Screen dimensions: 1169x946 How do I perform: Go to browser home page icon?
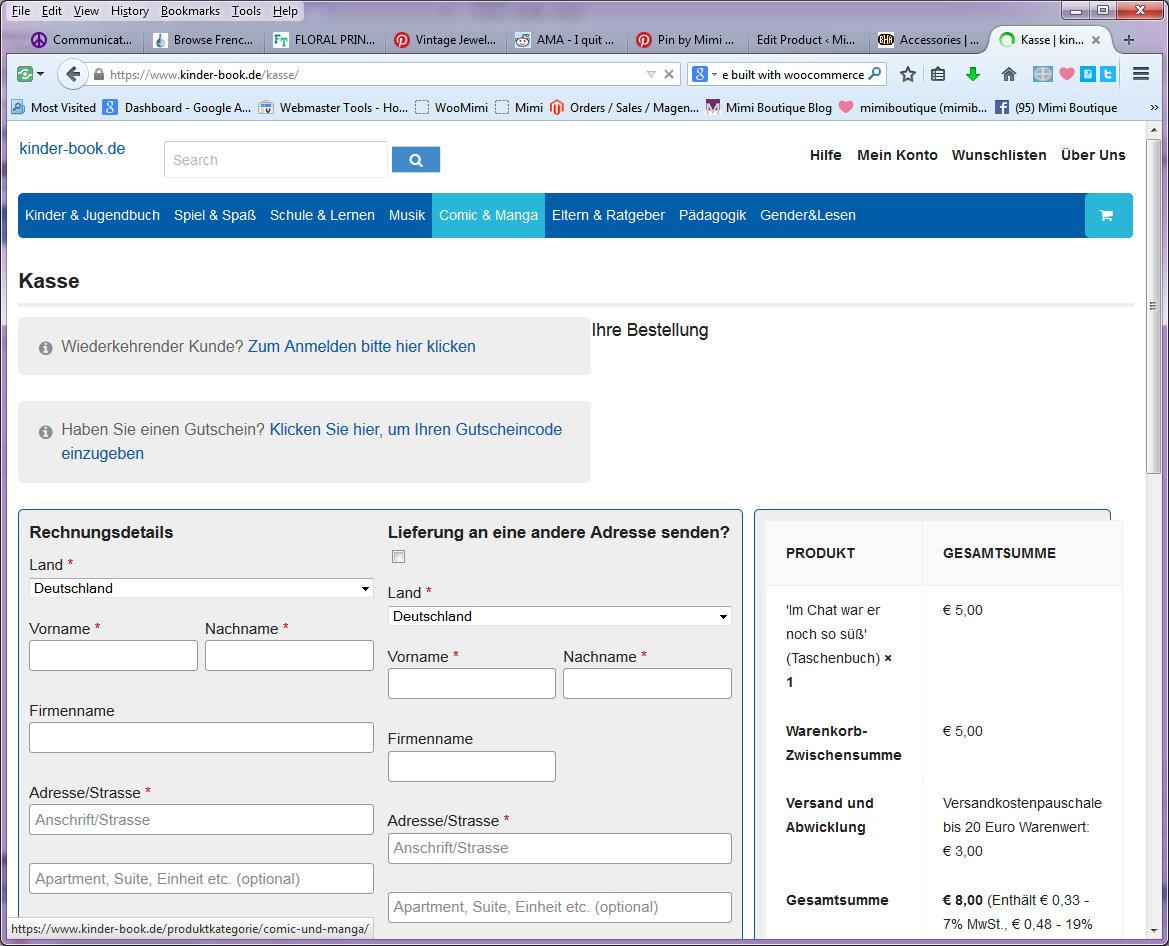[x=1009, y=74]
